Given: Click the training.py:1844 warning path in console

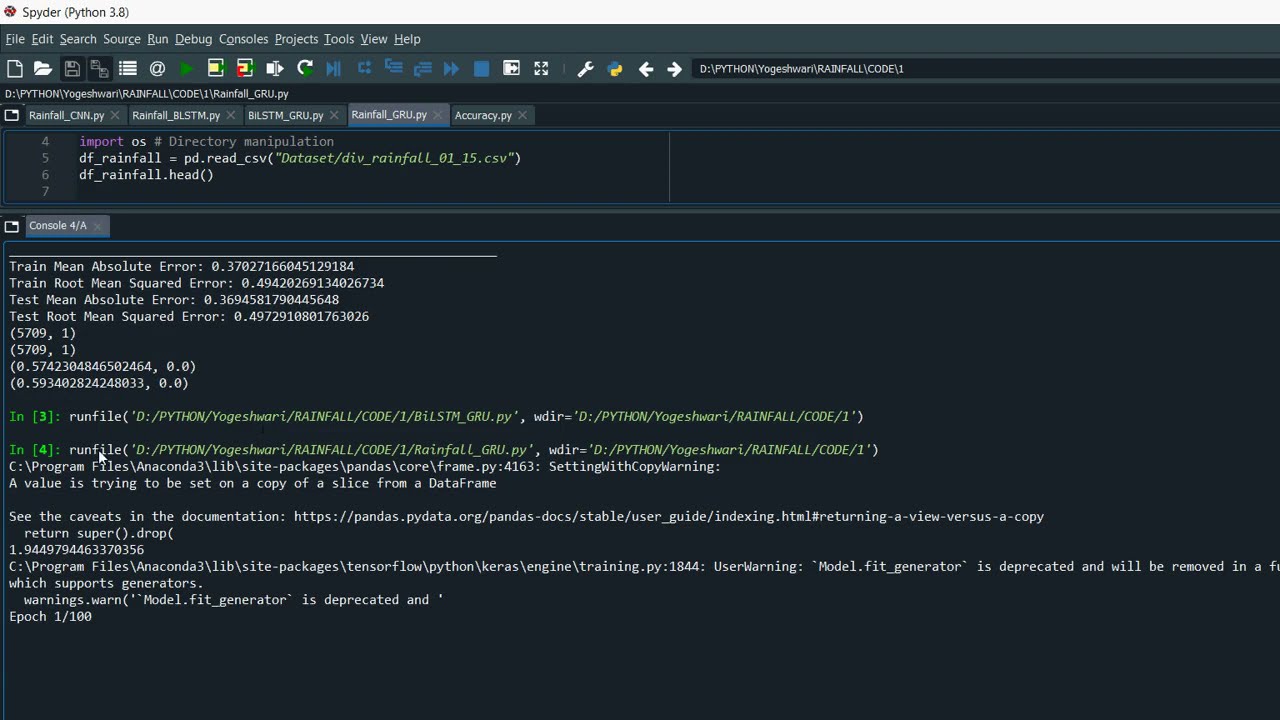Looking at the screenshot, I should (357, 567).
